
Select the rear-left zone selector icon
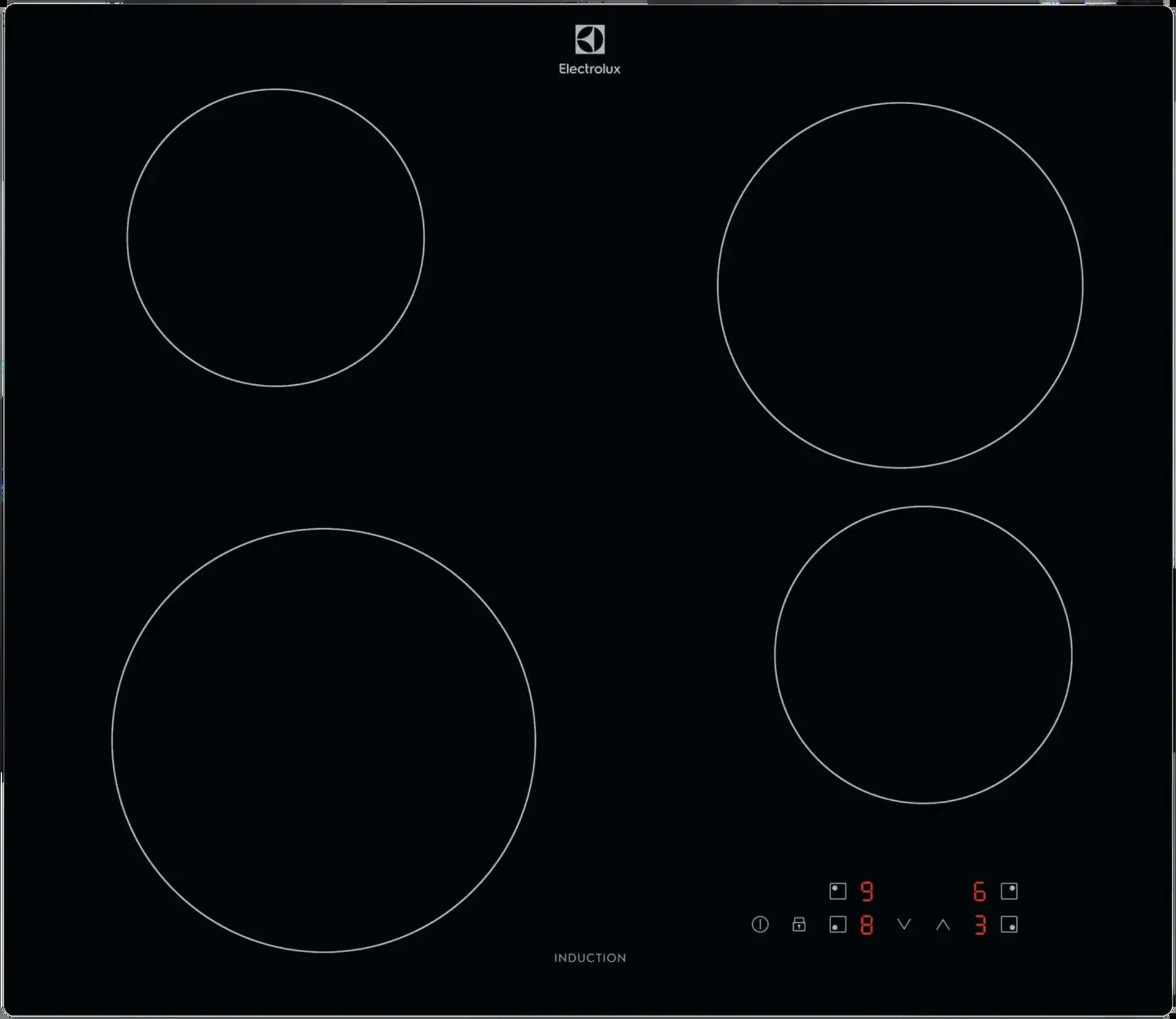(837, 891)
